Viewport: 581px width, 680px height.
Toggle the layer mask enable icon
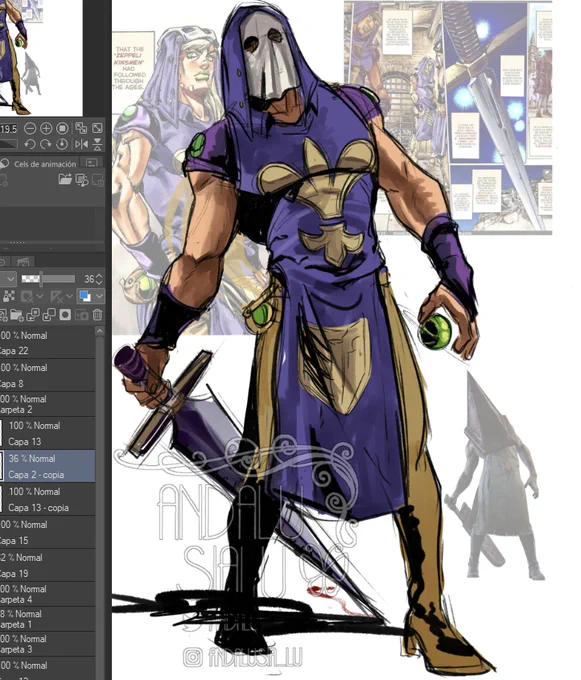tap(27, 297)
